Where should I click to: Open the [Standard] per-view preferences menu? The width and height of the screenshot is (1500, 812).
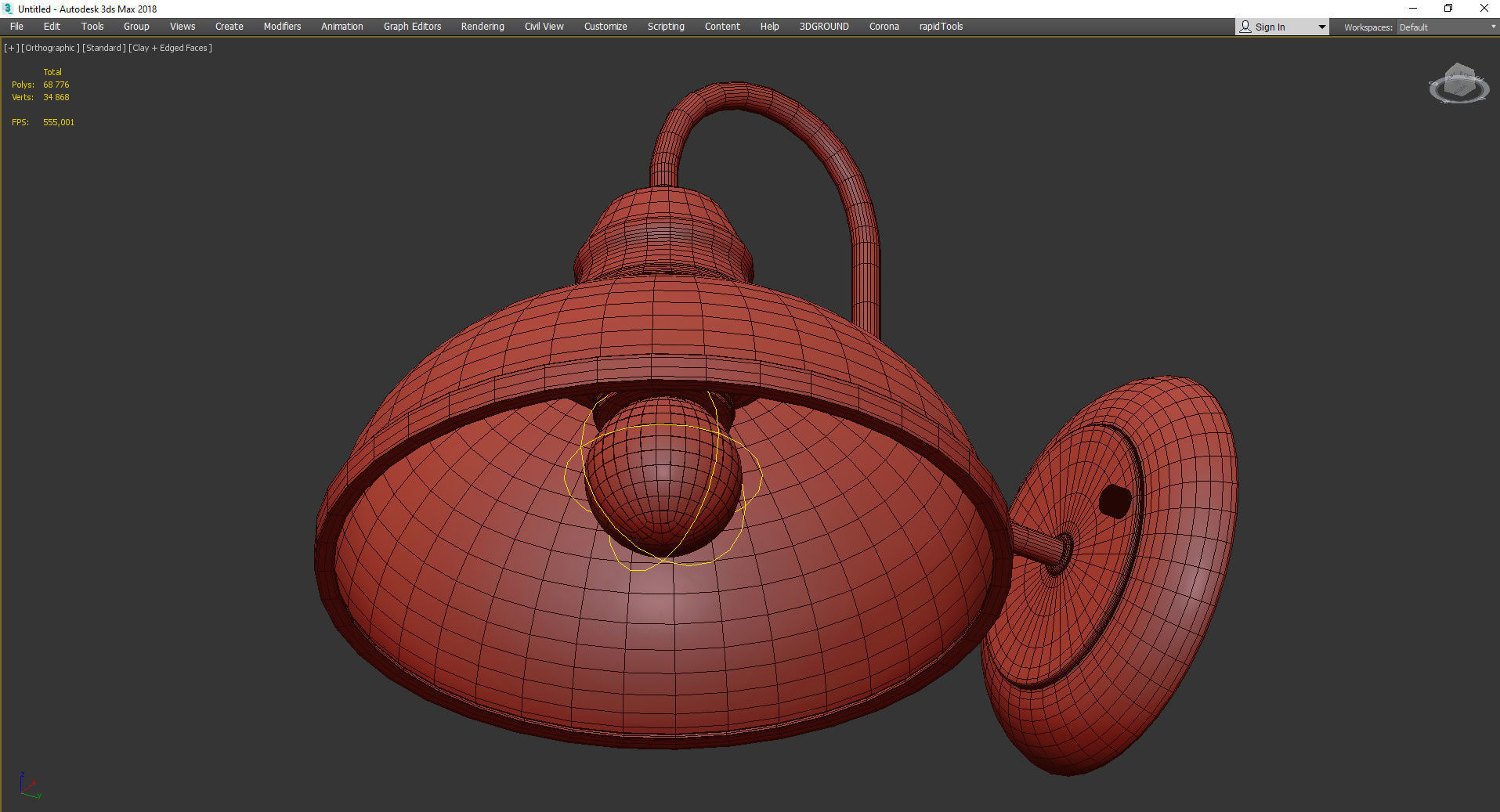click(x=103, y=47)
